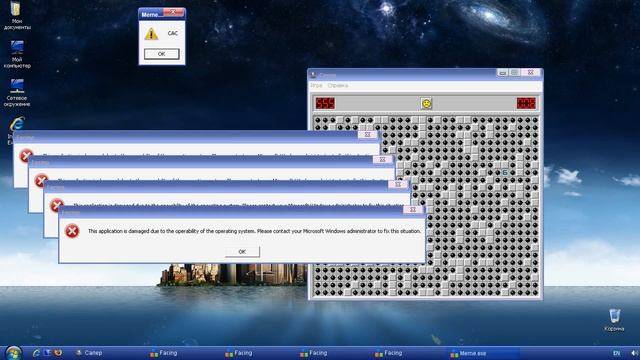Viewport: 640px width, 360px height.
Task: Launch Internet Explorer from quick launch
Action: (36, 353)
